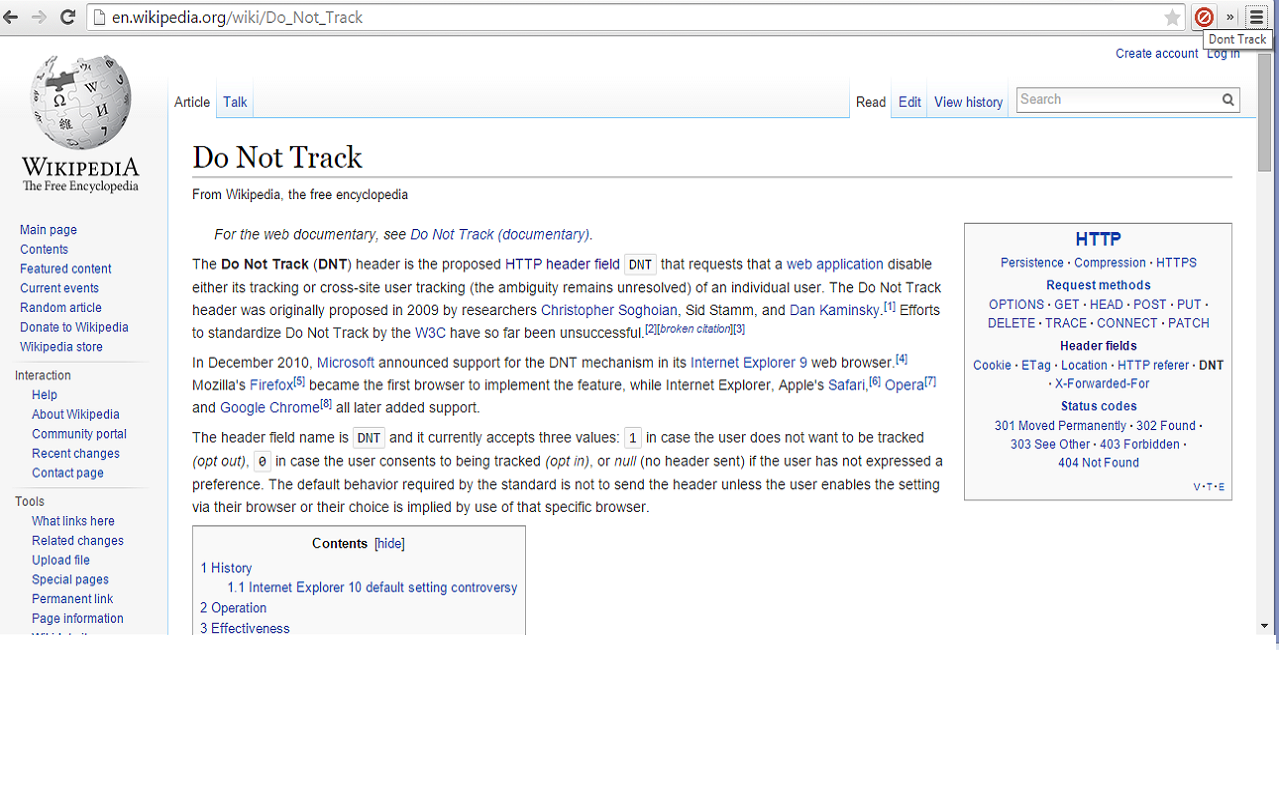
Task: Click the scrollbar down arrow
Action: pyautogui.click(x=1262, y=625)
